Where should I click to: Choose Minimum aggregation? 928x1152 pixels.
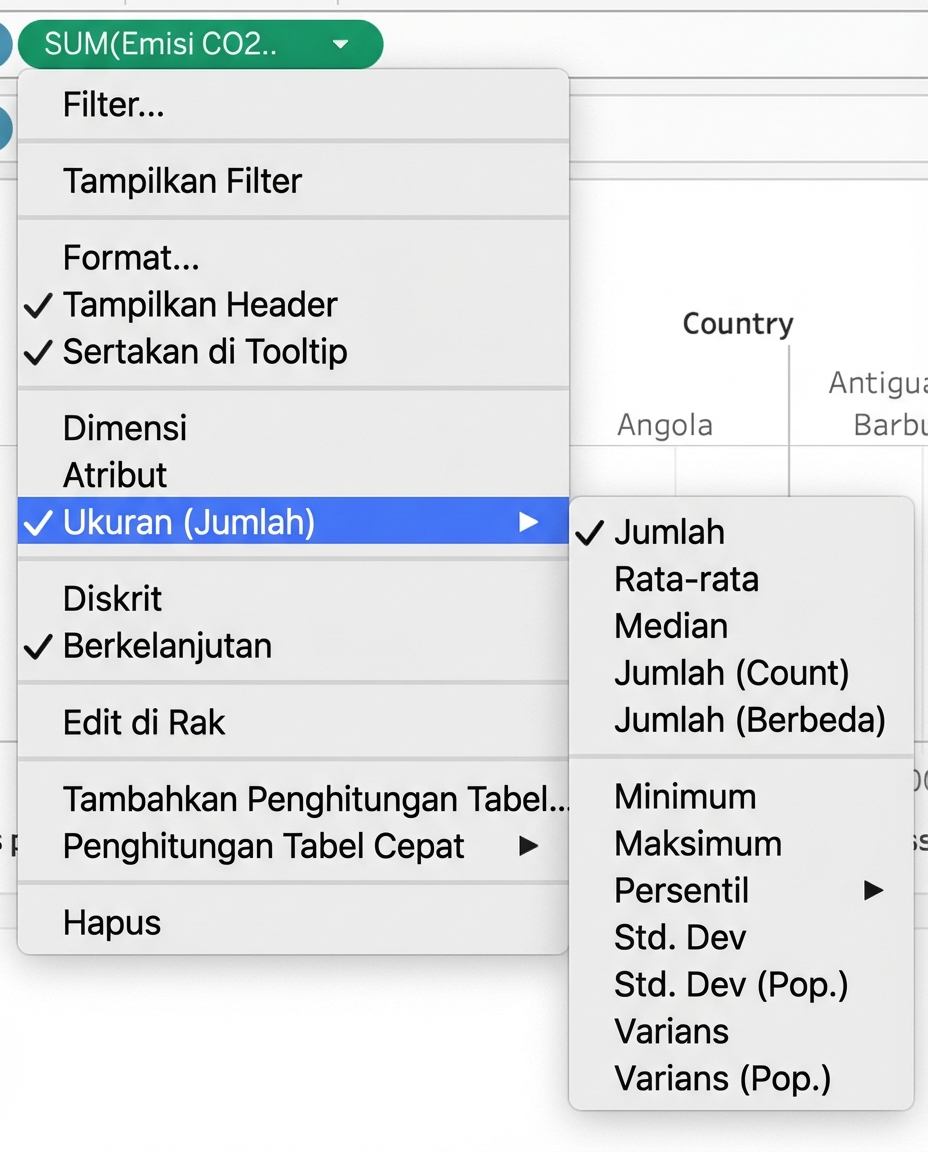685,796
